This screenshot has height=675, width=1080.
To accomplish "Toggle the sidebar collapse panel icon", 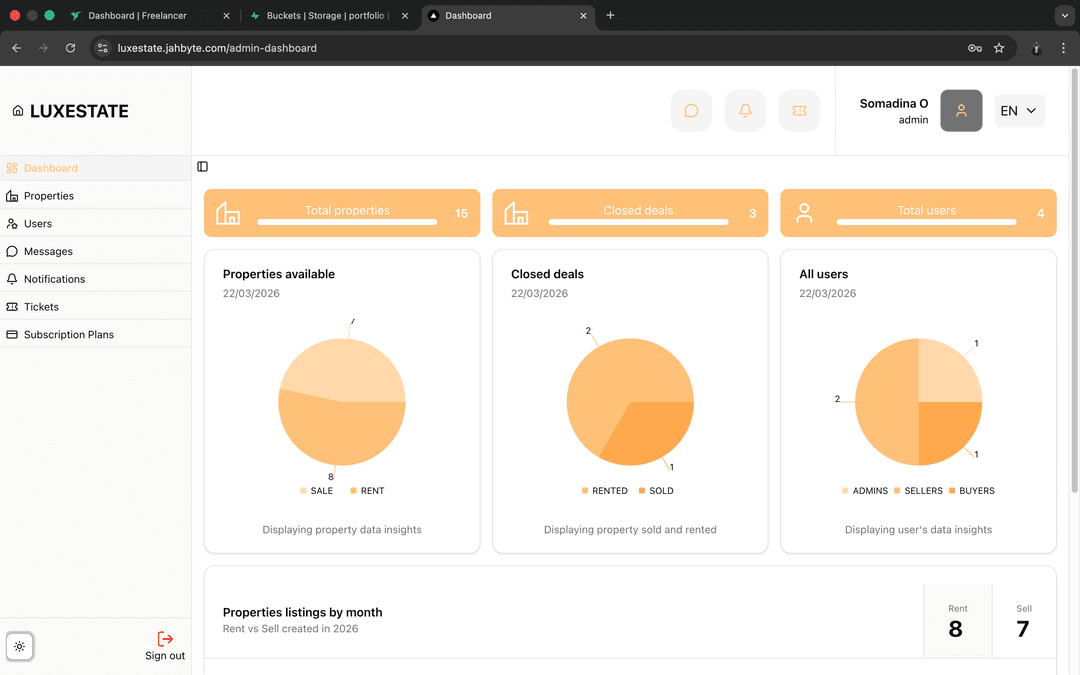I will click(x=202, y=166).
